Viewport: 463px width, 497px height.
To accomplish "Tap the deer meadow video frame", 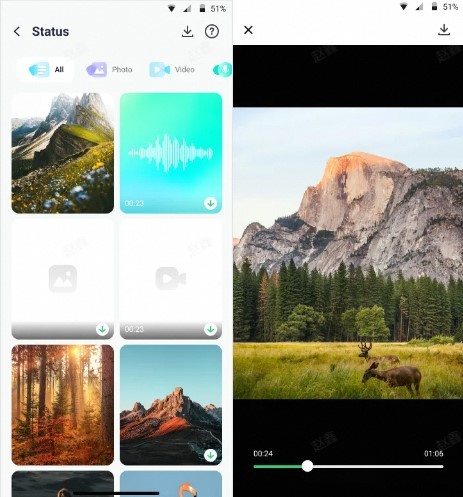I will (x=348, y=253).
